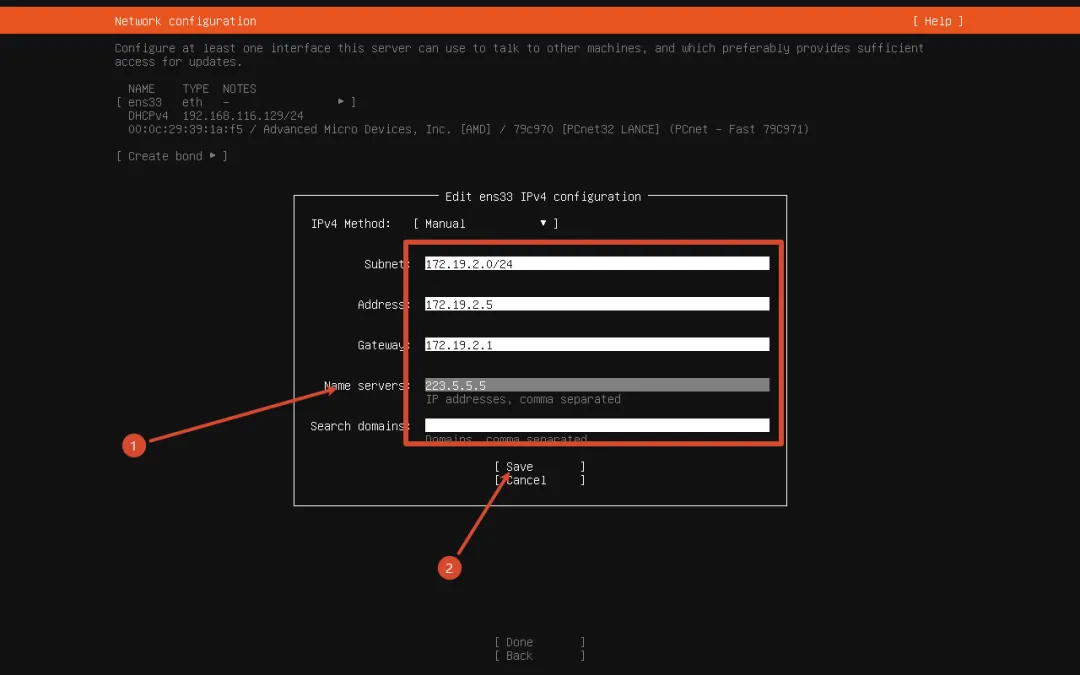This screenshot has width=1080, height=675.
Task: Cancel the IPv4 configuration dialog
Action: point(540,481)
